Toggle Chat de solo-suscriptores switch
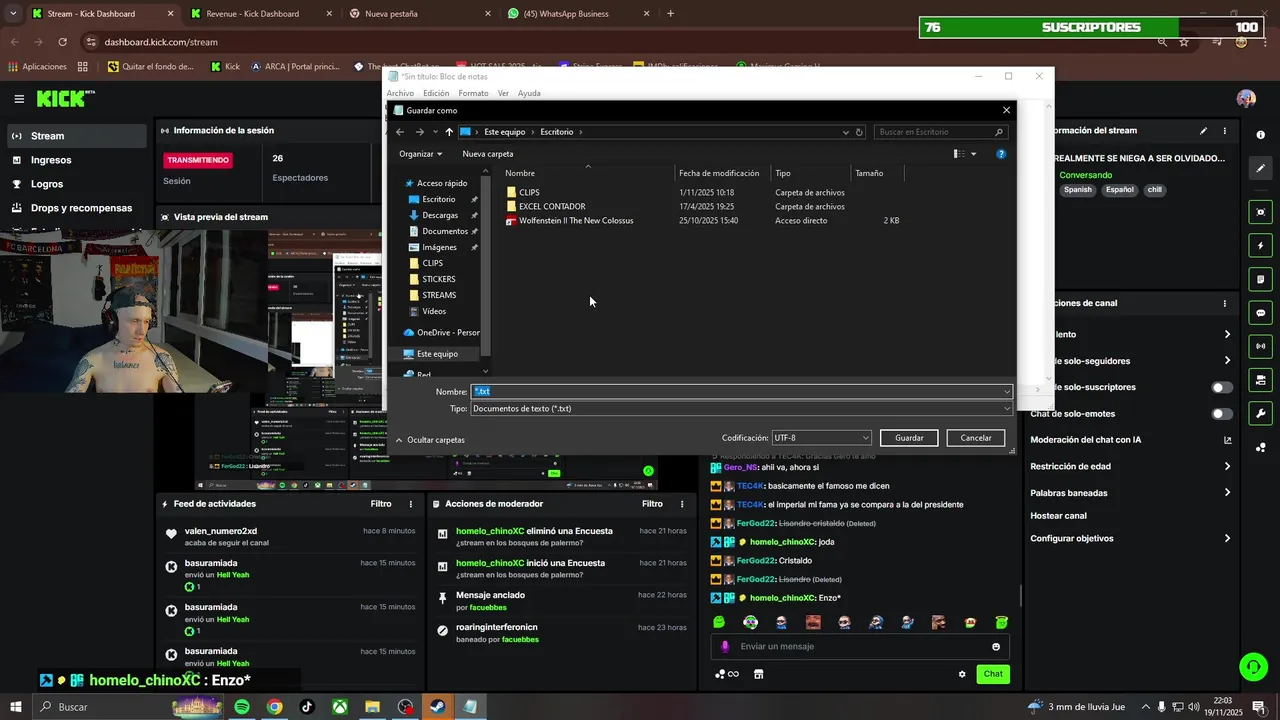Screen dimensions: 1280x720 click(x=1222, y=387)
